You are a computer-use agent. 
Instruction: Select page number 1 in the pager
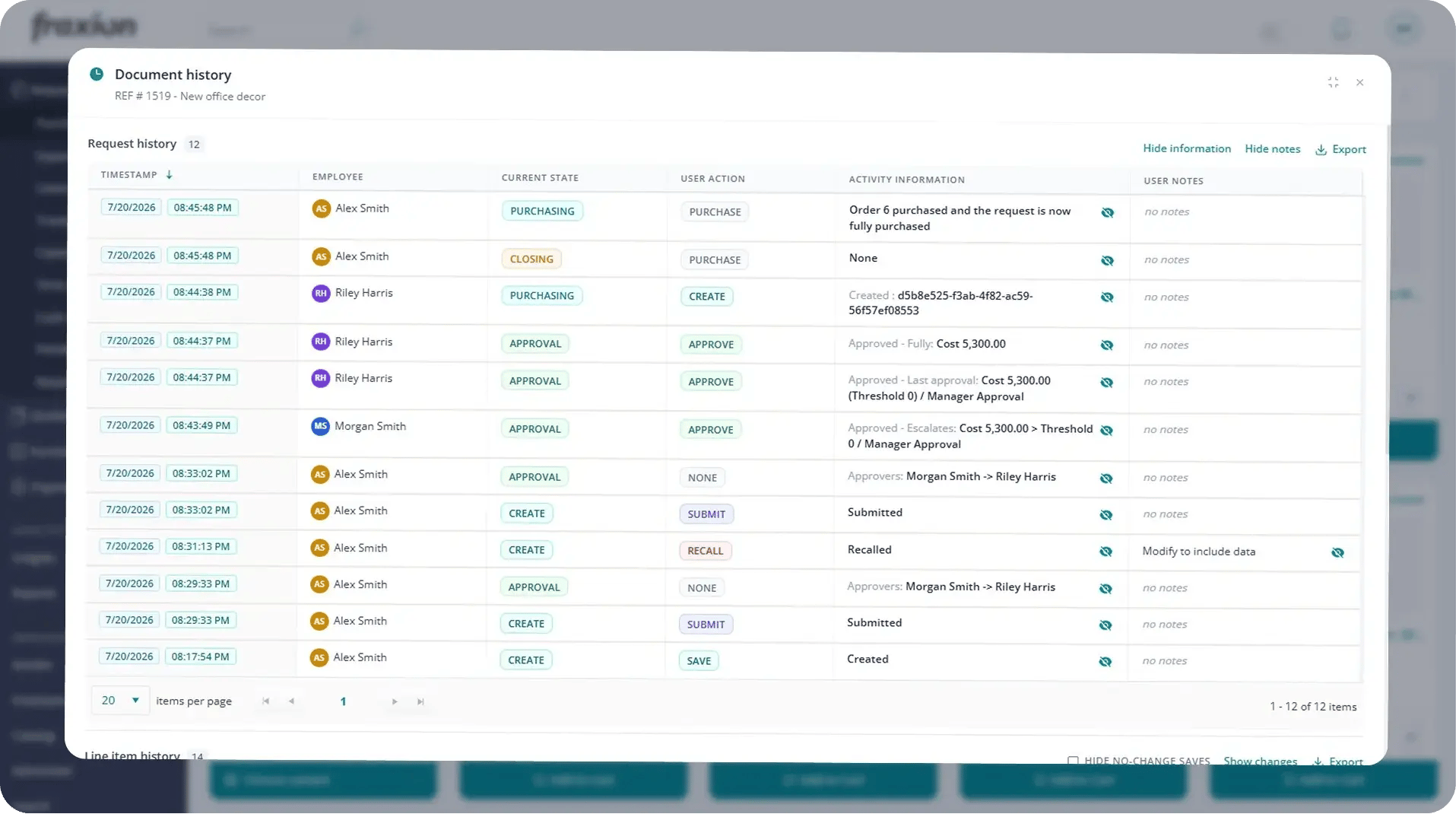click(x=343, y=701)
